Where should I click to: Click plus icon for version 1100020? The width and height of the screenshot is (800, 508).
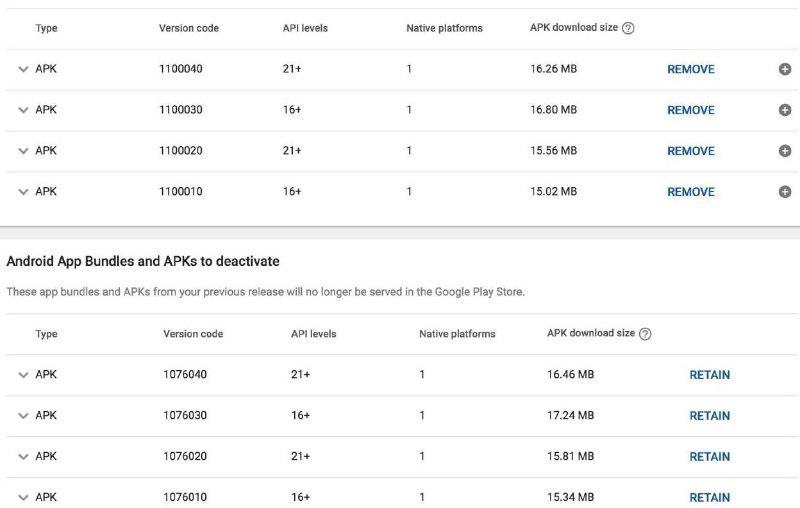(785, 150)
